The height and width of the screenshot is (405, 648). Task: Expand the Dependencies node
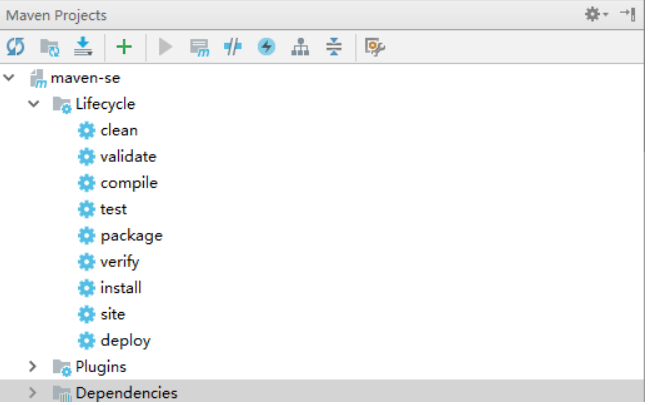[33, 393]
